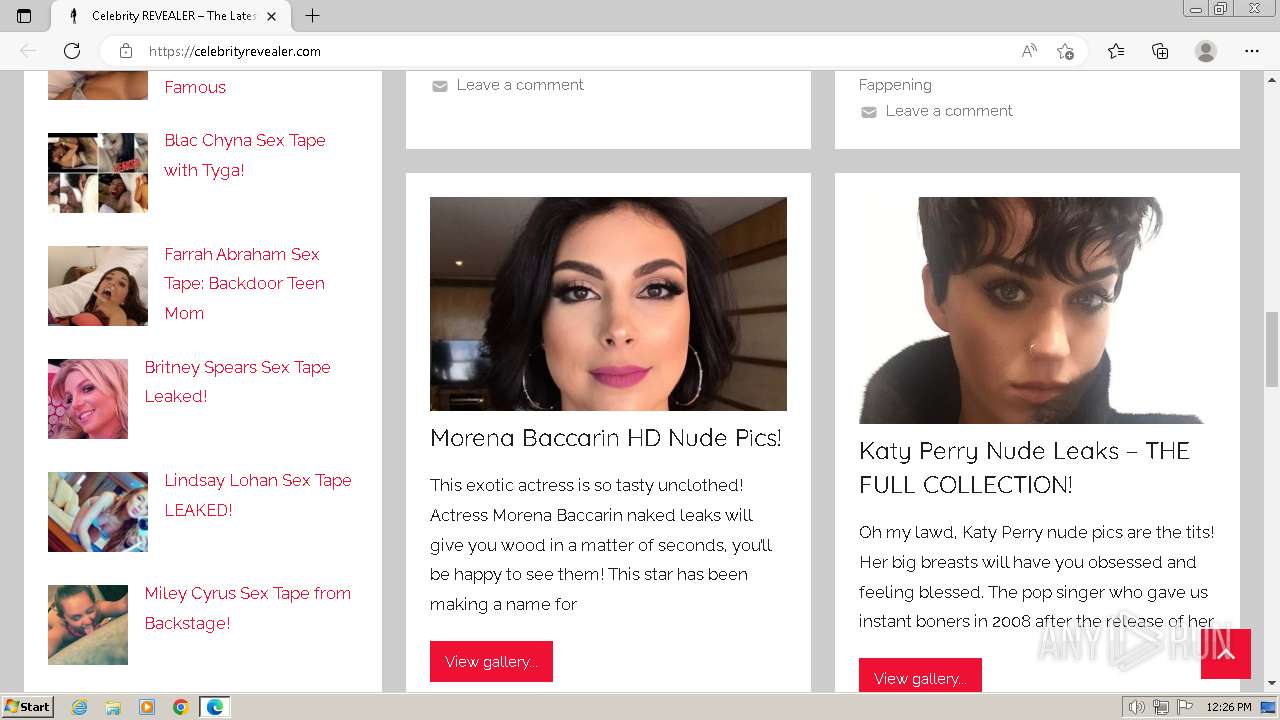
Task: View site information via lock icon
Action: click(126, 51)
